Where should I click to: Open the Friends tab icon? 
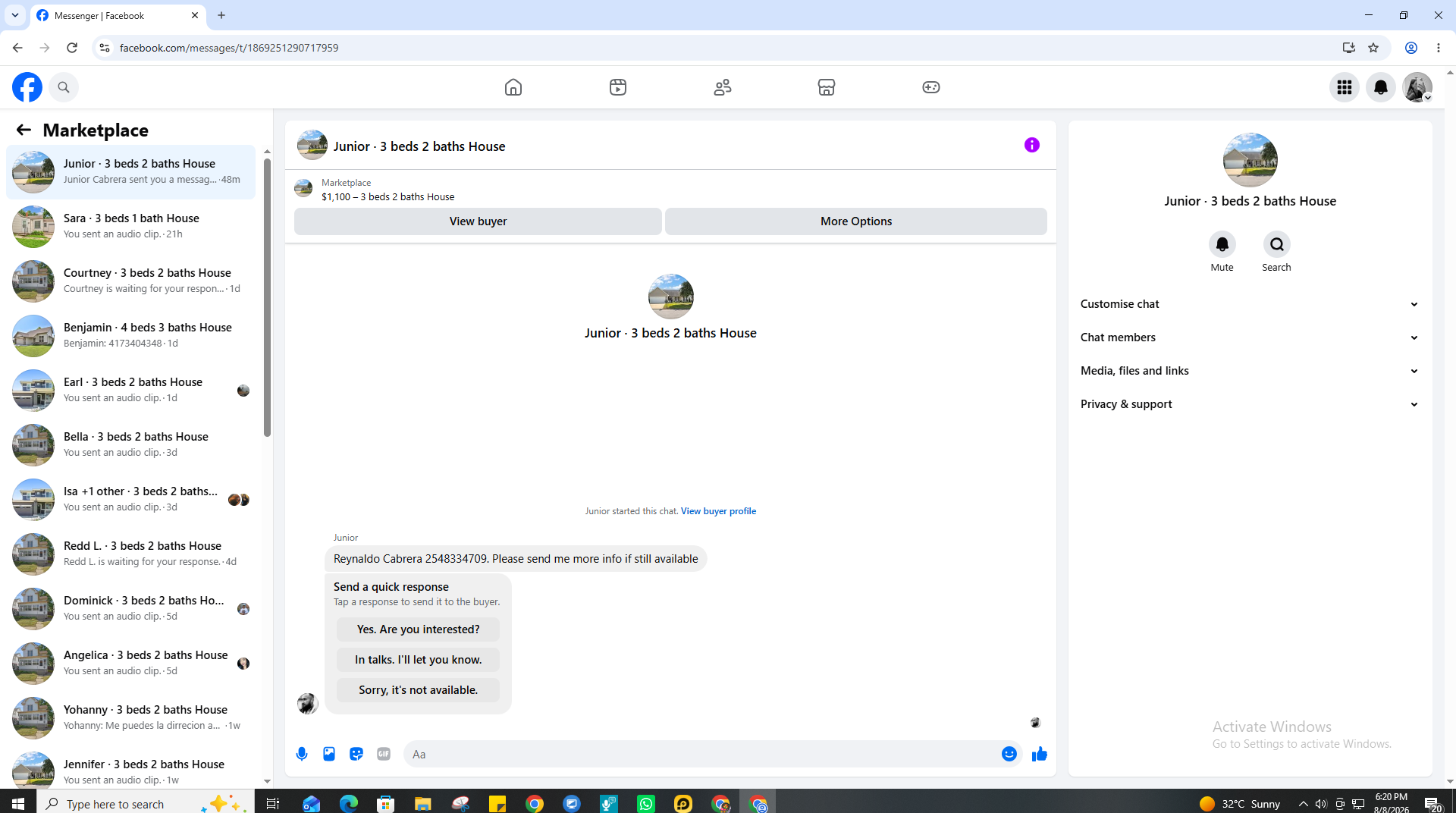coord(723,87)
